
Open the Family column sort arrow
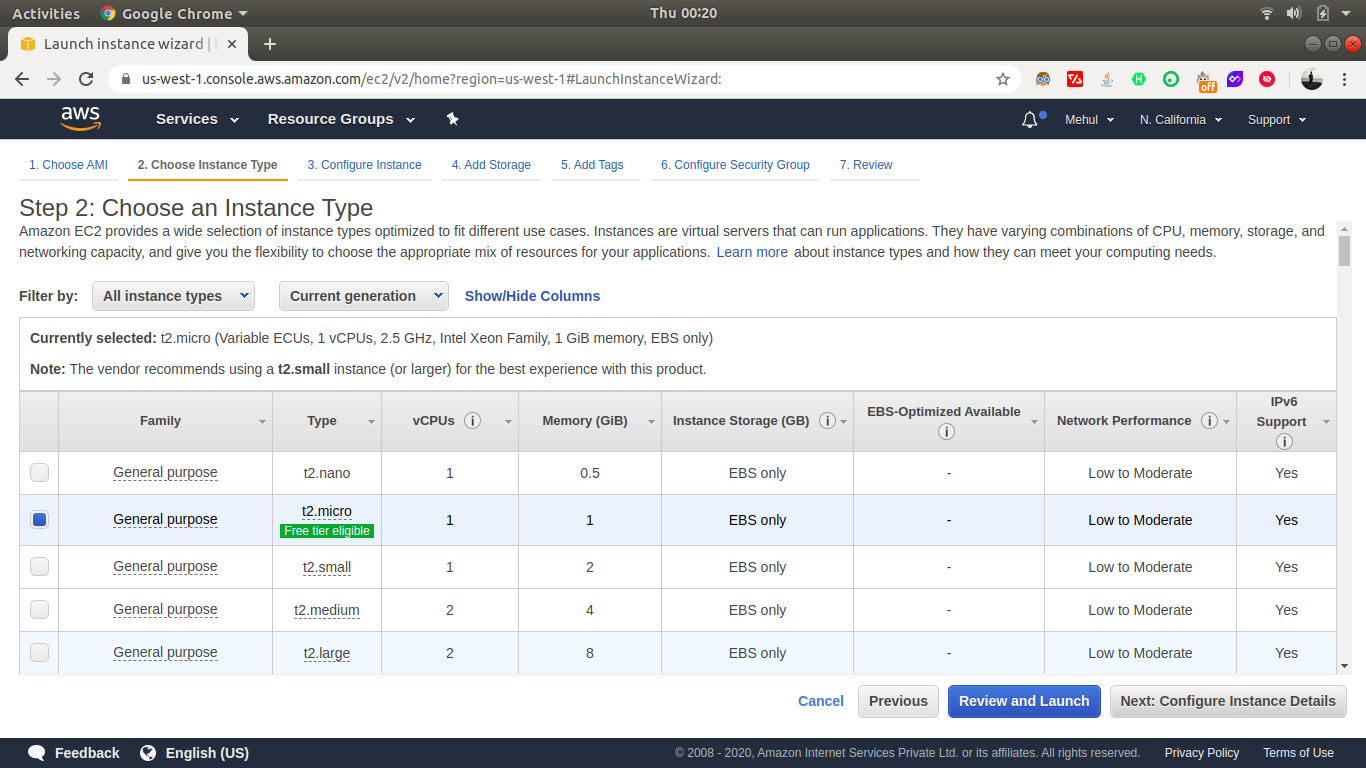263,422
